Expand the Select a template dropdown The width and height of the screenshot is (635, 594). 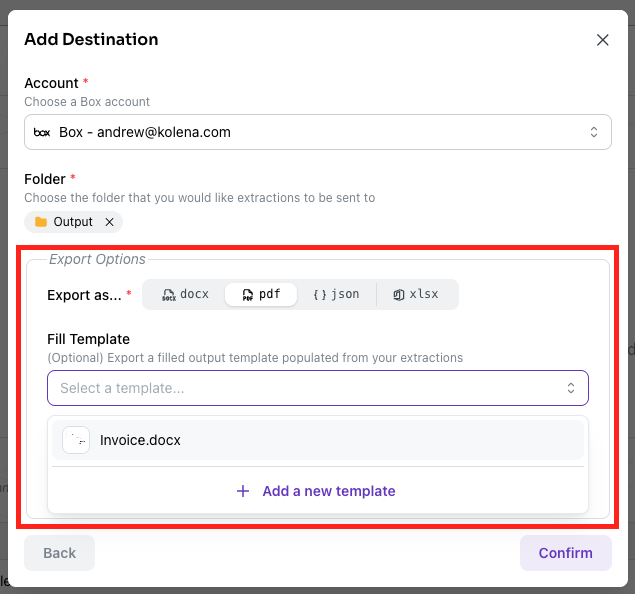[318, 388]
